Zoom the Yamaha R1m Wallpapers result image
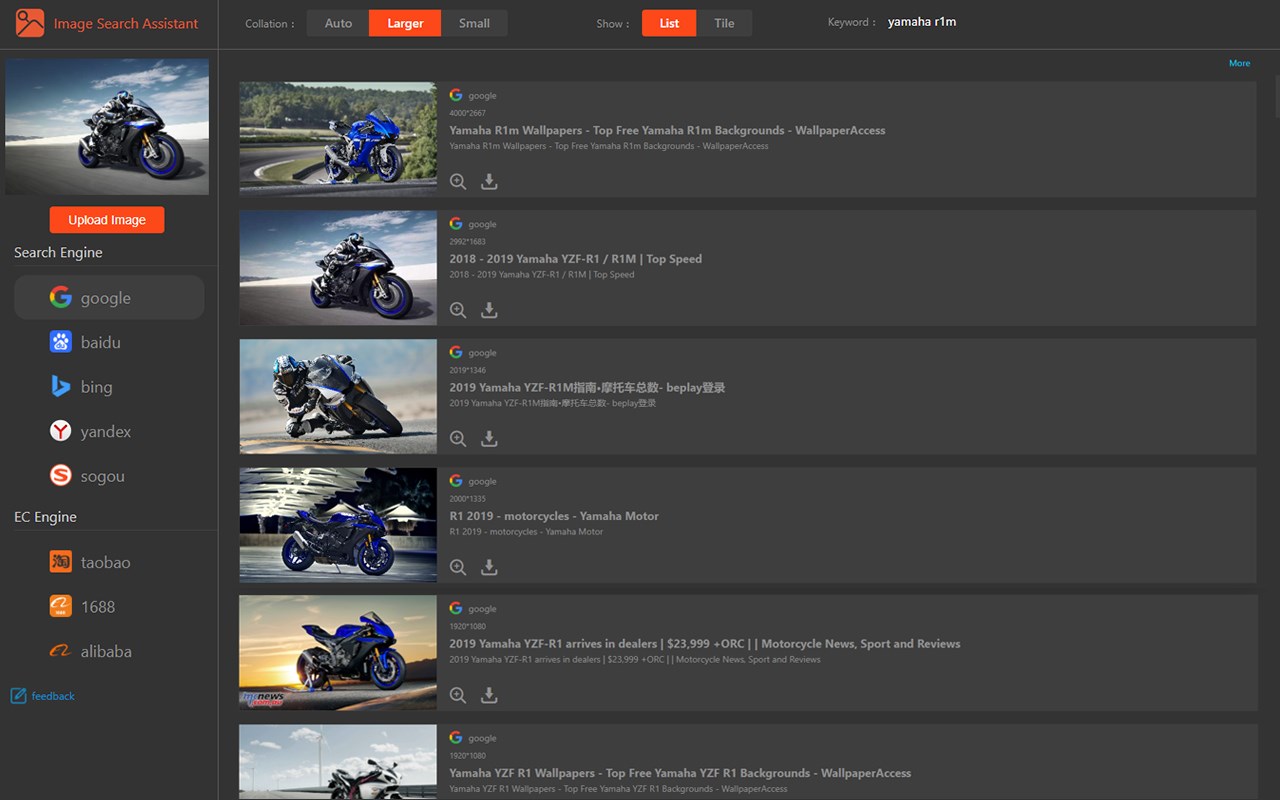This screenshot has width=1280, height=800. 458,182
